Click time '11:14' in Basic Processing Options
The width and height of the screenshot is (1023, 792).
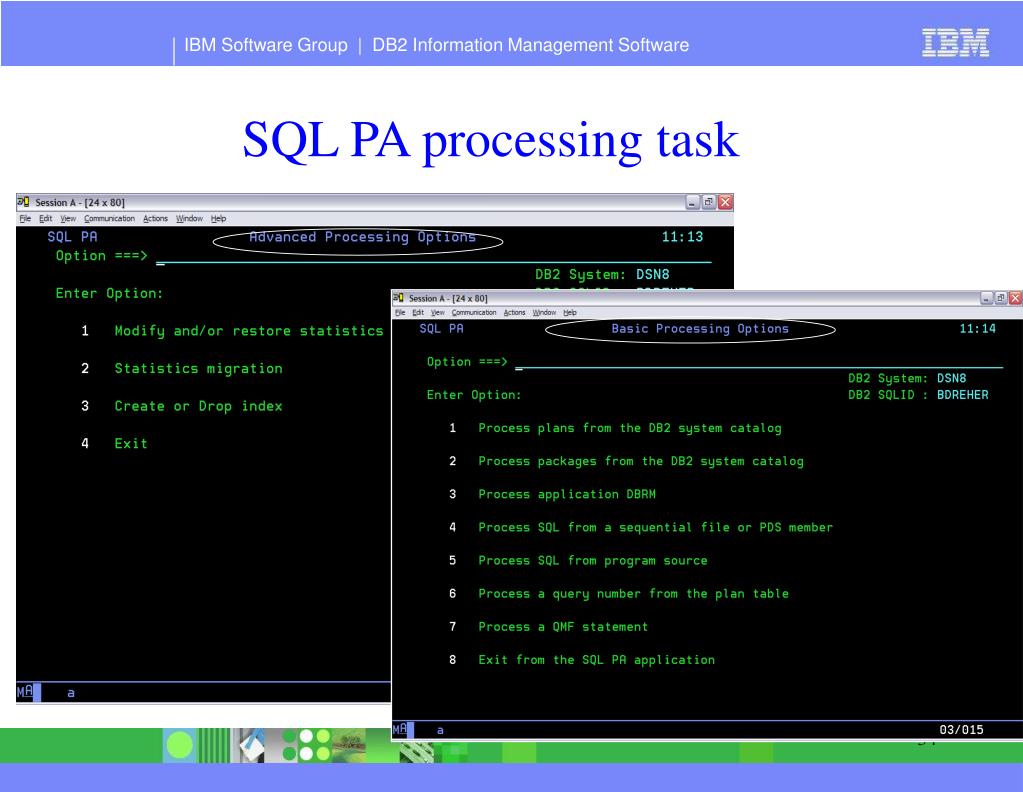click(977, 329)
